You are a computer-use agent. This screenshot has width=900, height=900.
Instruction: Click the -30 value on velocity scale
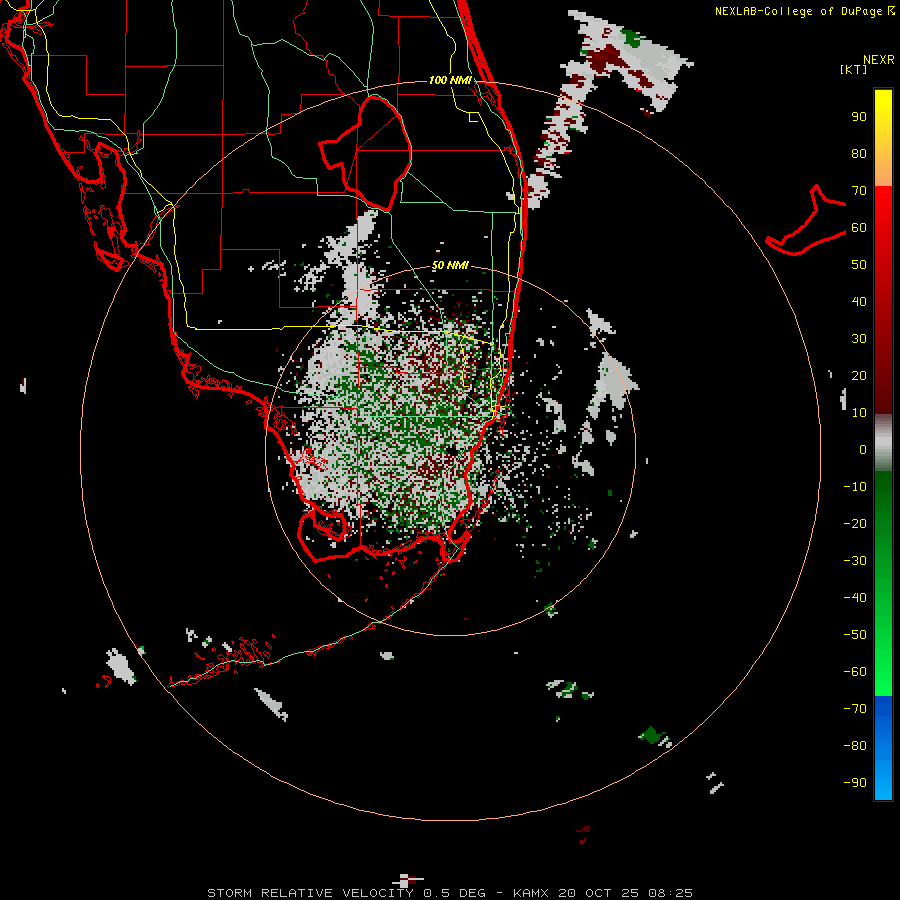tap(855, 561)
